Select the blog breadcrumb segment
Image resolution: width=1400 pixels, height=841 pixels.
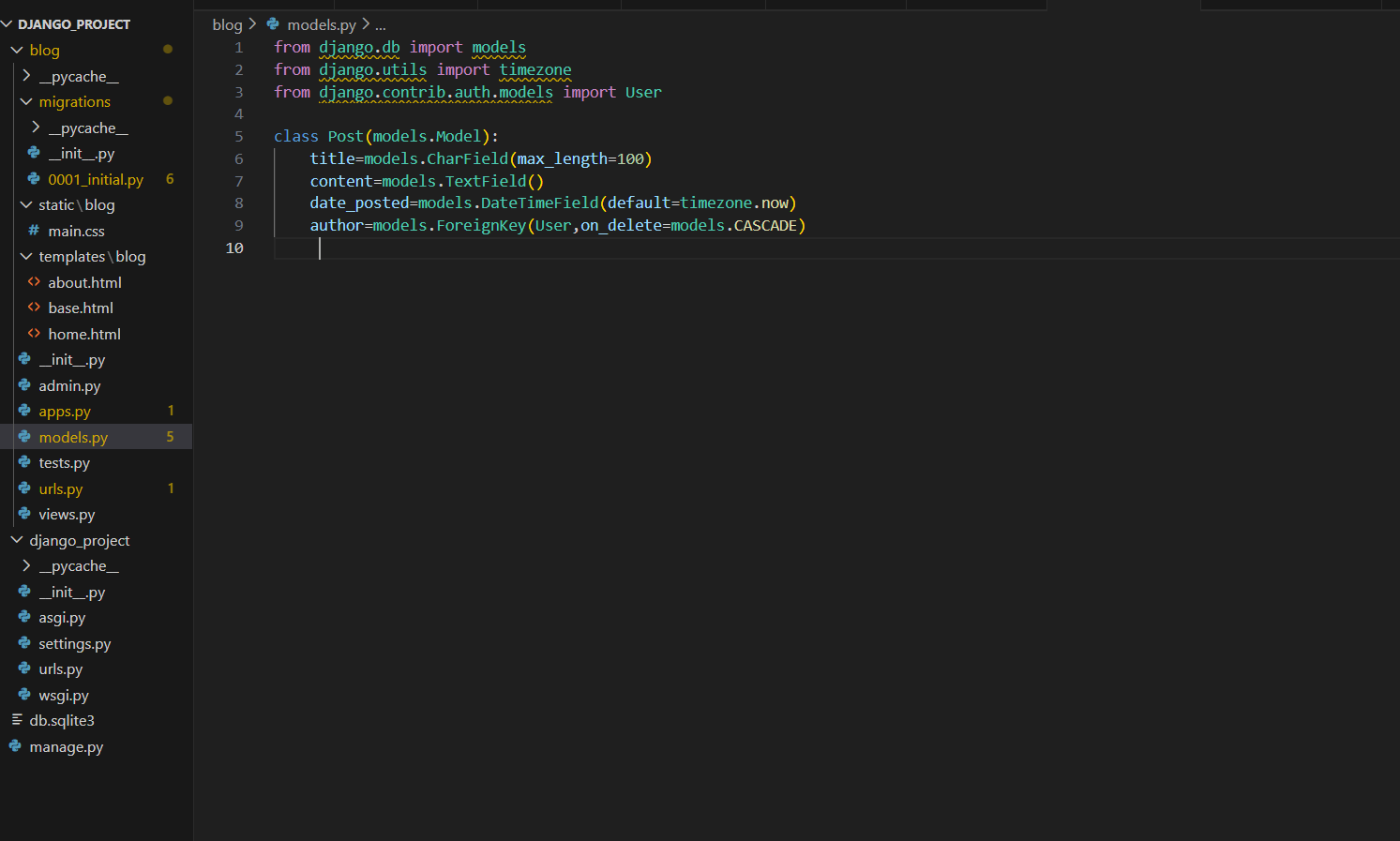[227, 24]
